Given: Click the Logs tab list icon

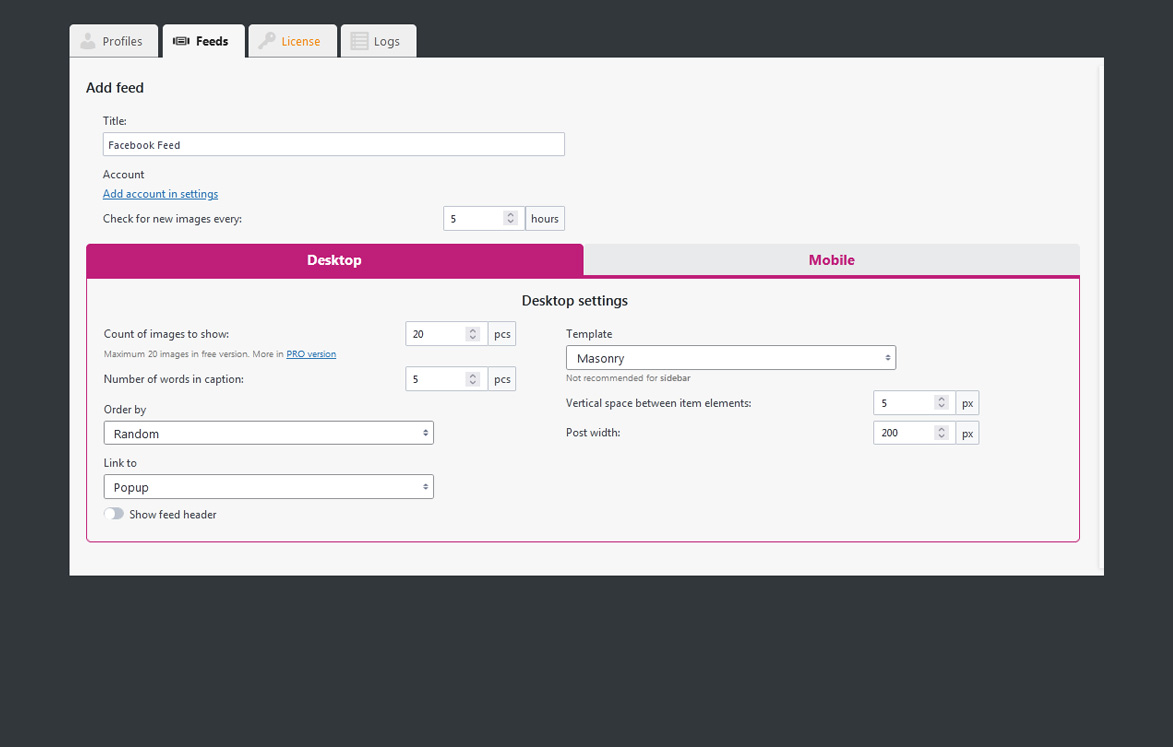Looking at the screenshot, I should point(359,41).
